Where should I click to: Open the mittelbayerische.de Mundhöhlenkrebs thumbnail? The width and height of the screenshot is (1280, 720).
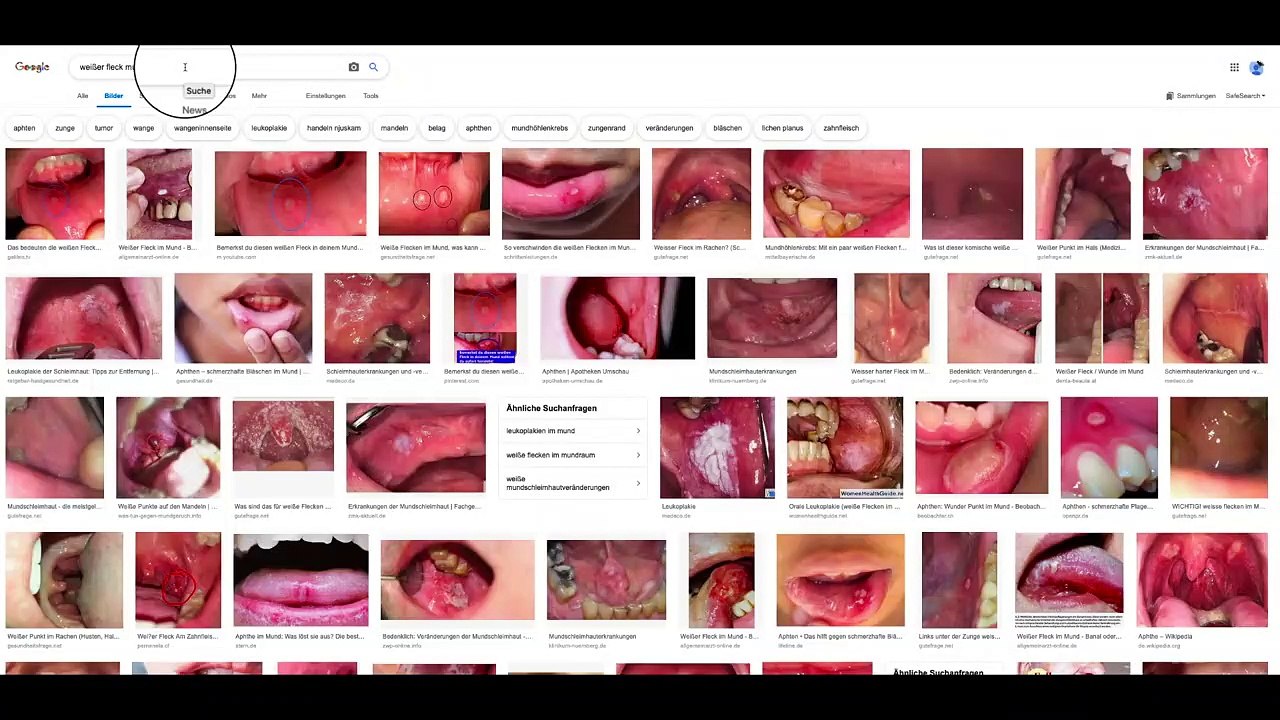(837, 194)
